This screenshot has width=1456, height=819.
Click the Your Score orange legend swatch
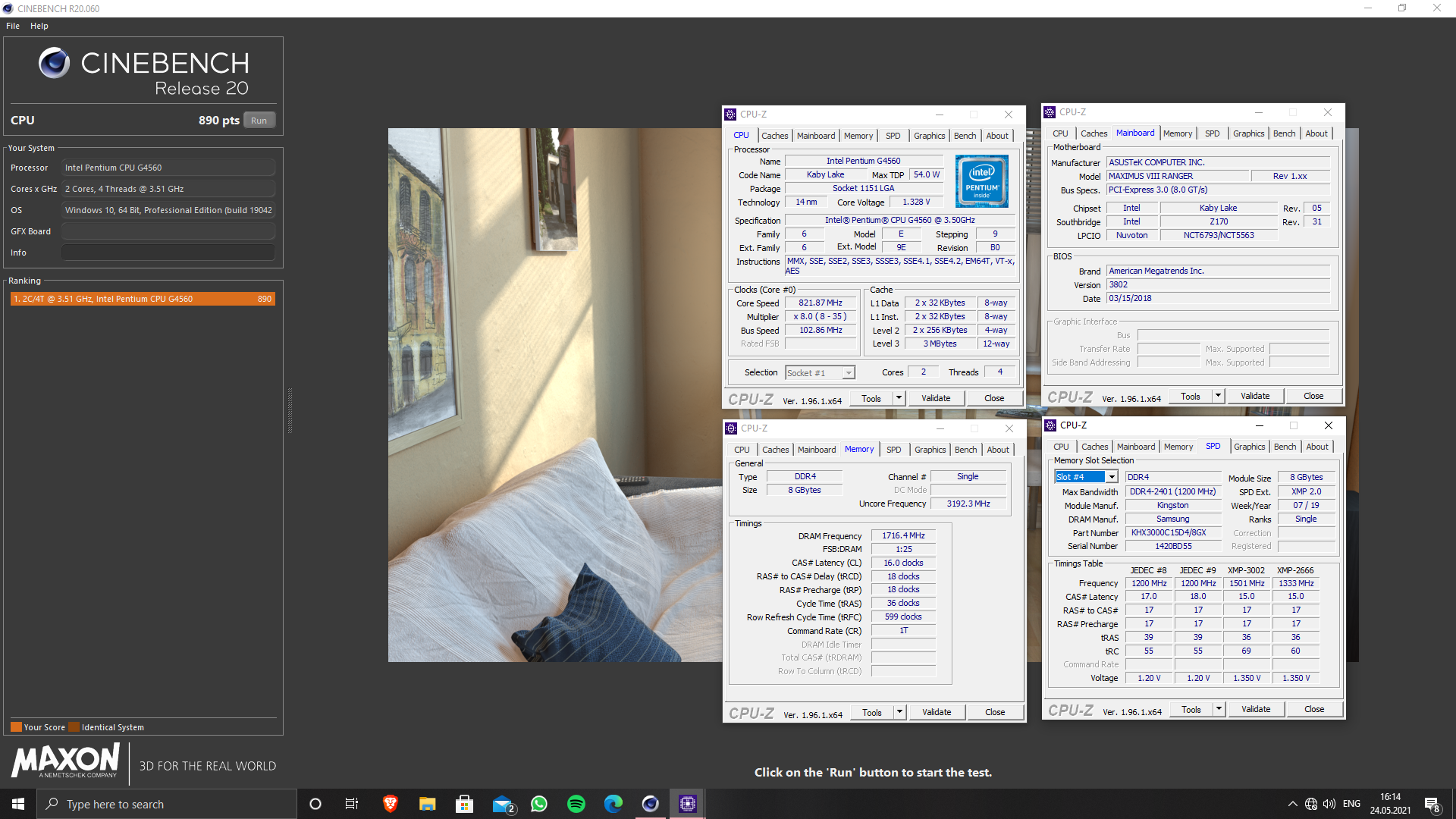coord(16,727)
